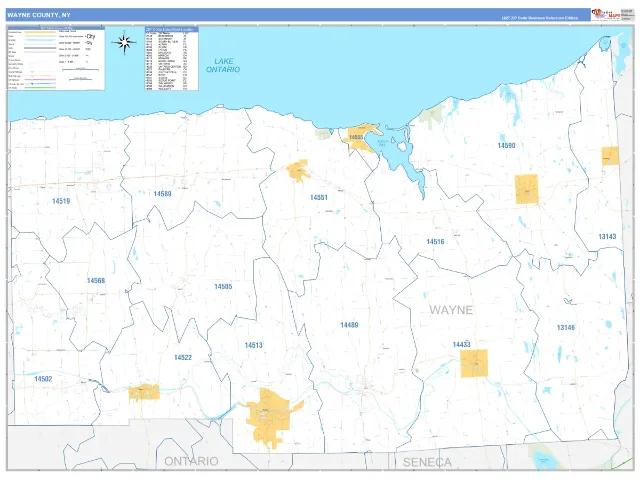
Task: Select ZIP code label 14522
Action: (183, 358)
